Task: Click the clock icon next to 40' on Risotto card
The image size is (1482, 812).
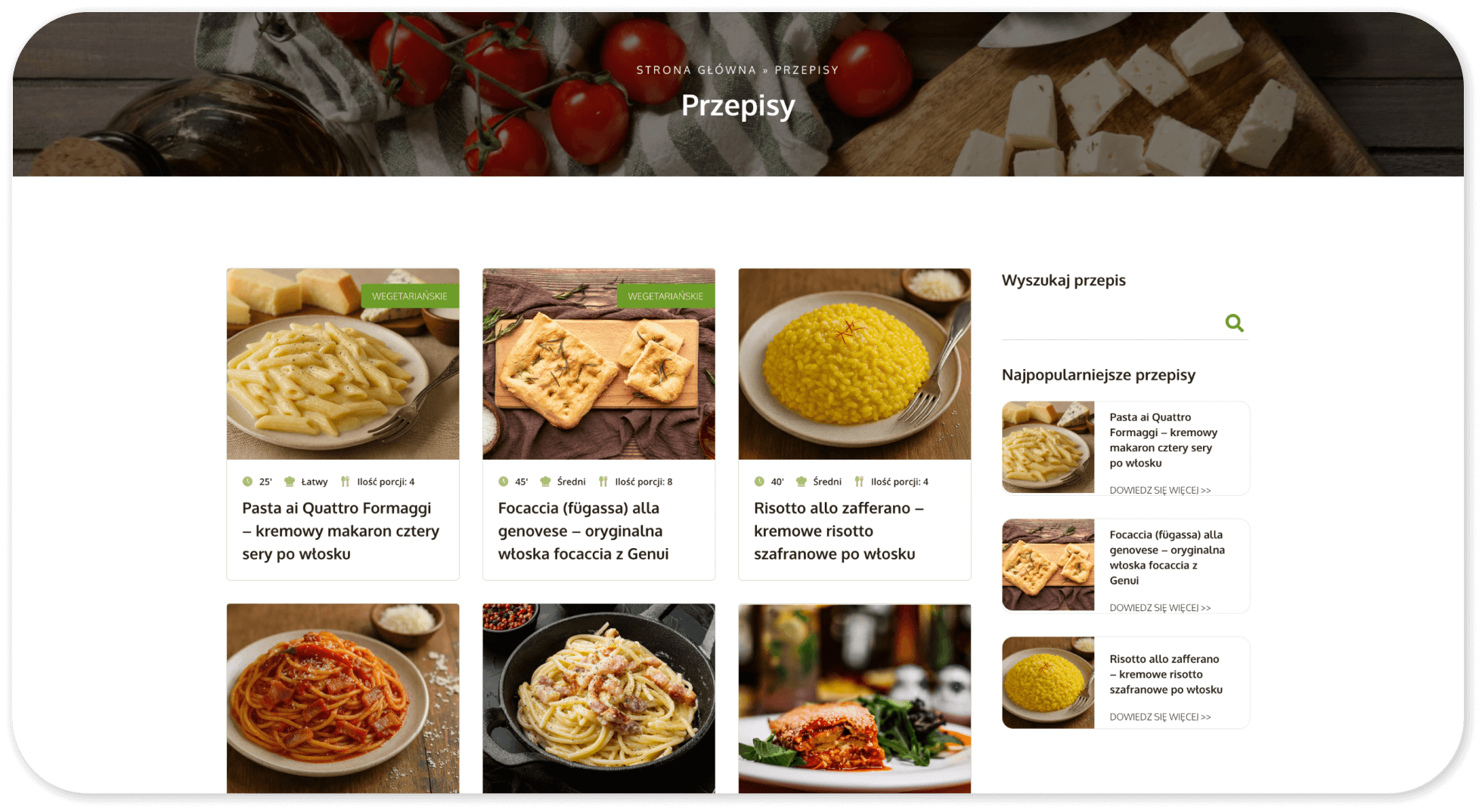Action: pos(759,482)
